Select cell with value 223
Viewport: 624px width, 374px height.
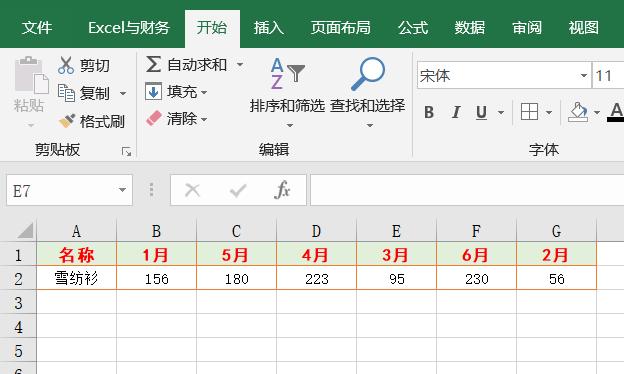[x=317, y=278]
